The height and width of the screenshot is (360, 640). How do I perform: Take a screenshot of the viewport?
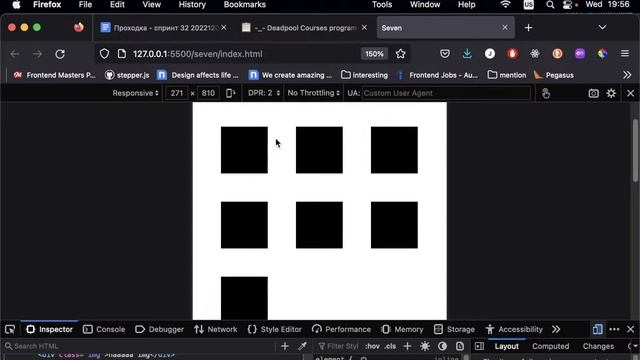[x=593, y=93]
